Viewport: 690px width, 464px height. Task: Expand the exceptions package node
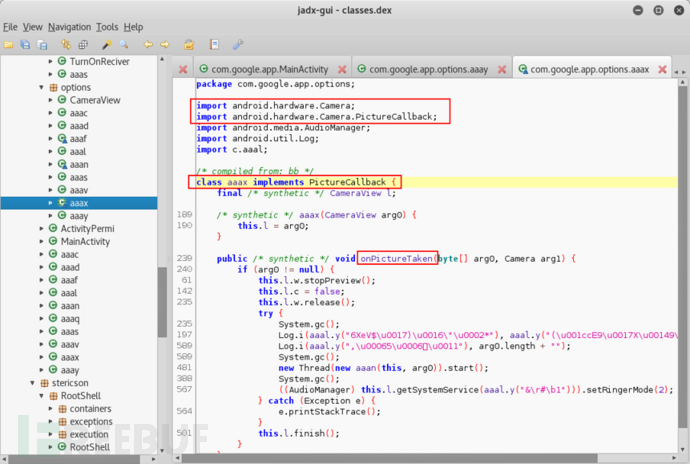(51, 422)
